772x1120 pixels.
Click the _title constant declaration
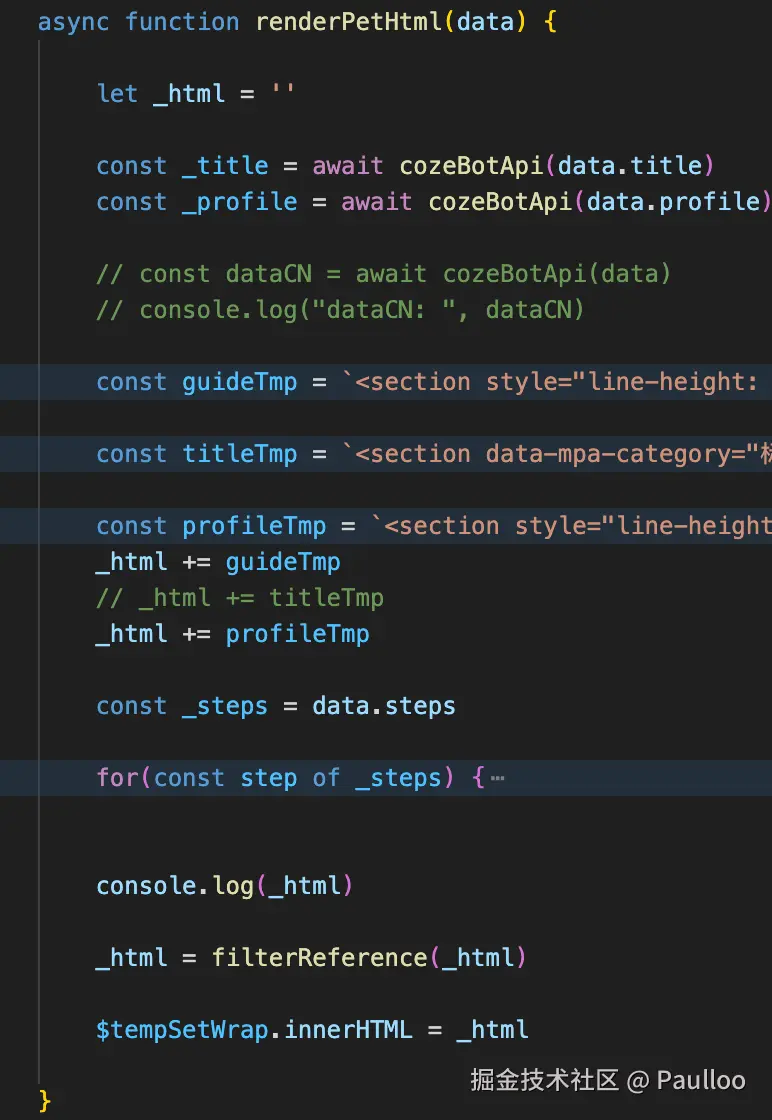click(x=225, y=166)
